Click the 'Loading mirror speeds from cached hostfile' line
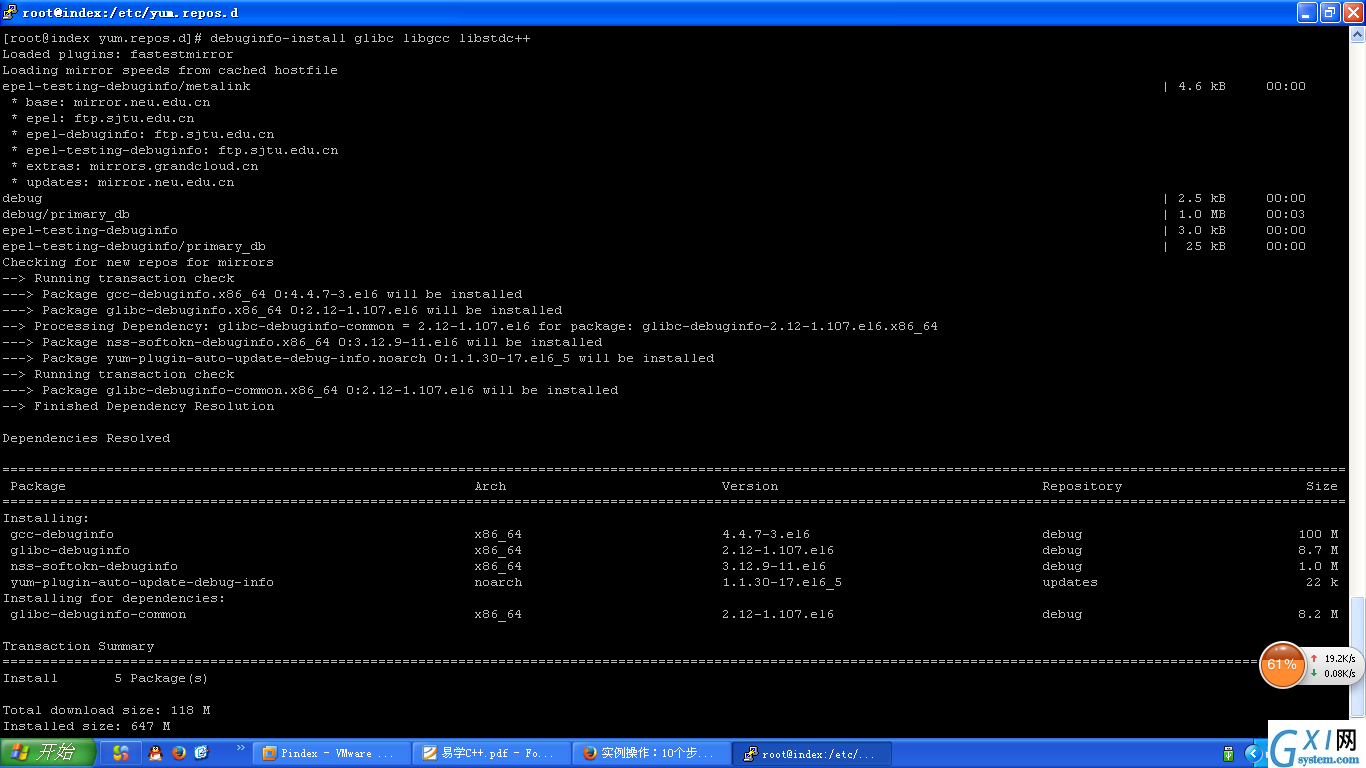This screenshot has height=768, width=1366. [x=170, y=70]
